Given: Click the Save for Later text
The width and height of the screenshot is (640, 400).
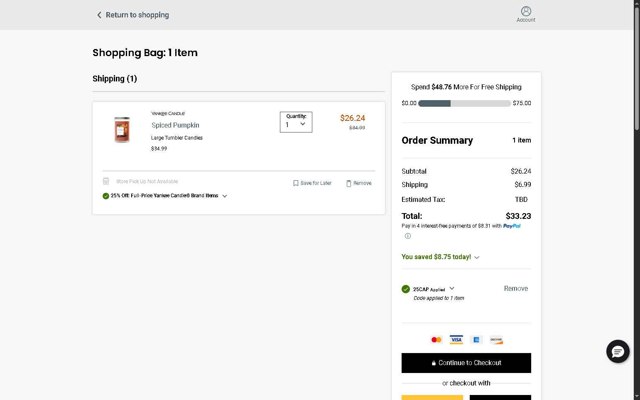Looking at the screenshot, I should pos(316,183).
